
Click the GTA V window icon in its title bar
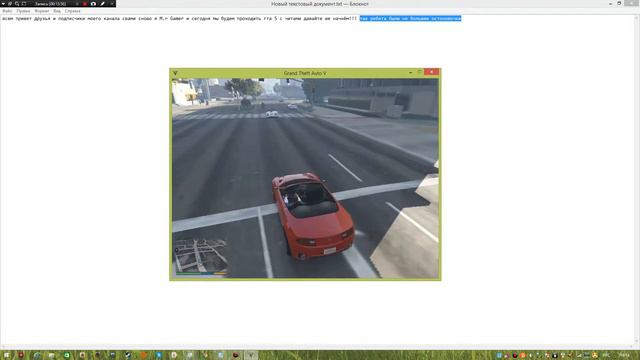pyautogui.click(x=175, y=73)
